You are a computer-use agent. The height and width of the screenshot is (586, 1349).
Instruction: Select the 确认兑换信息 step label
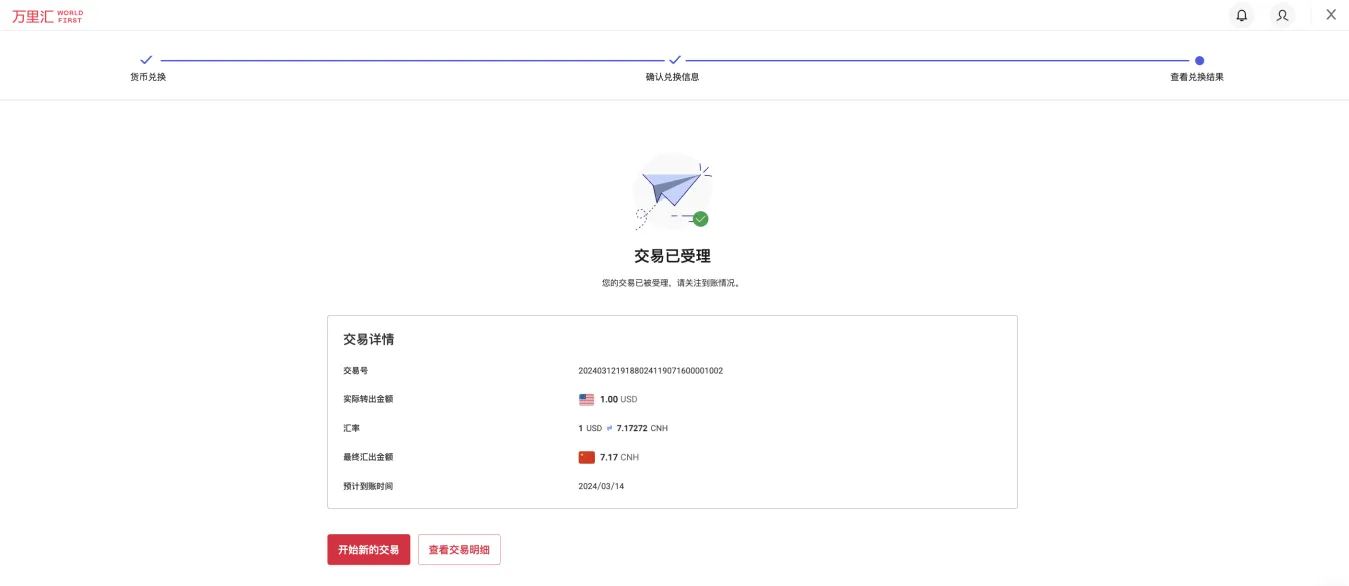coord(672,77)
